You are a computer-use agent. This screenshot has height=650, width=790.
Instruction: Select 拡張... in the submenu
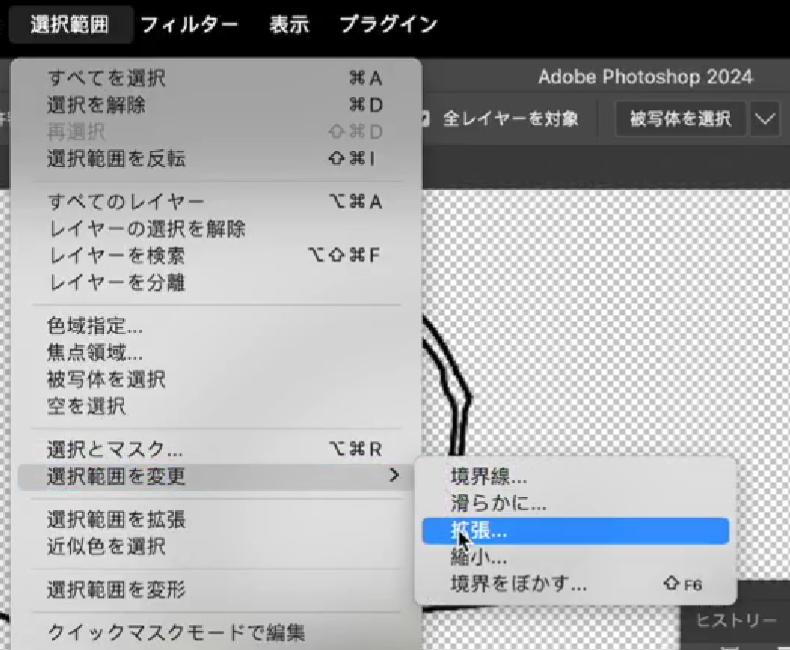(575, 531)
